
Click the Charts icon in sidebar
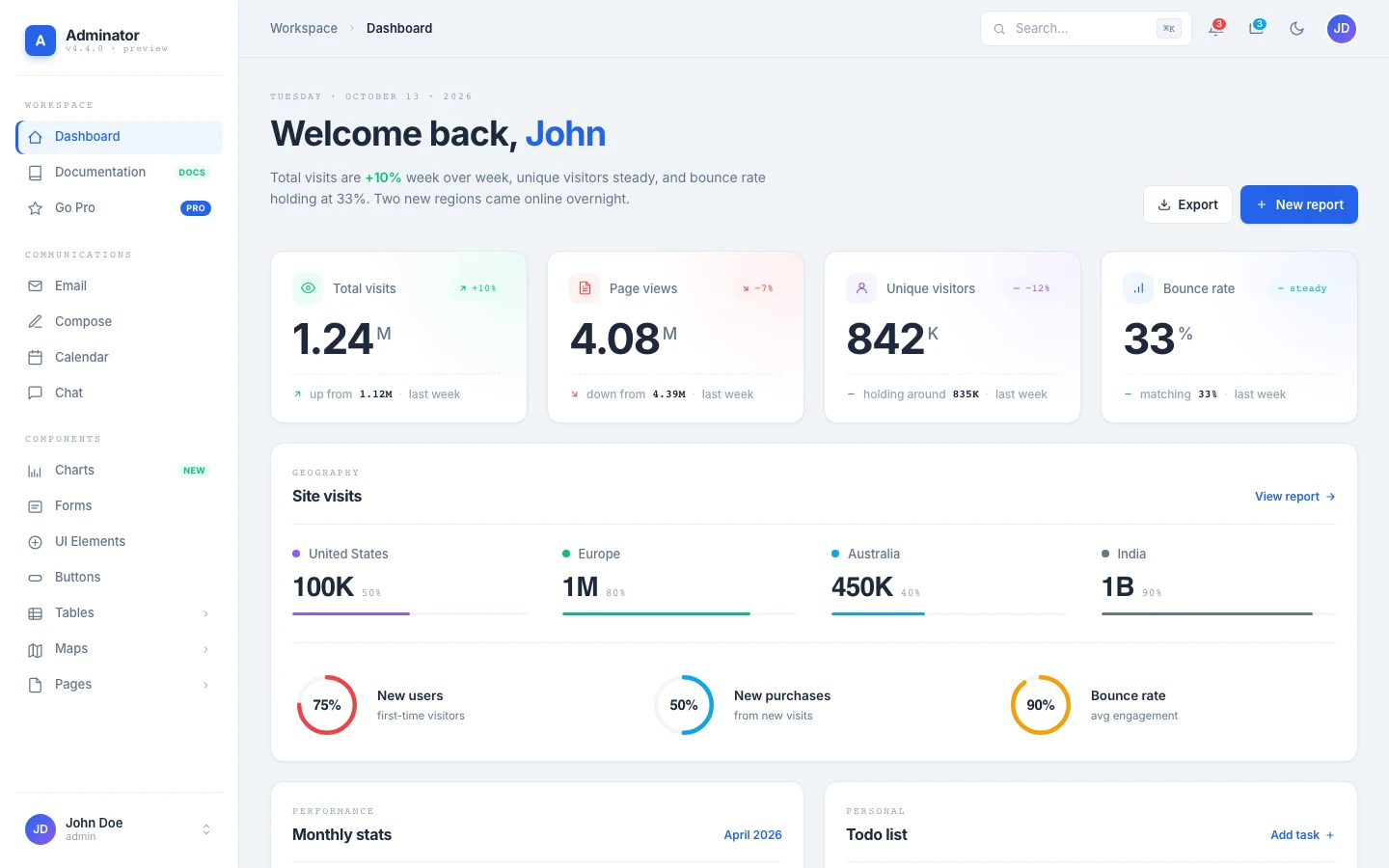pyautogui.click(x=36, y=471)
